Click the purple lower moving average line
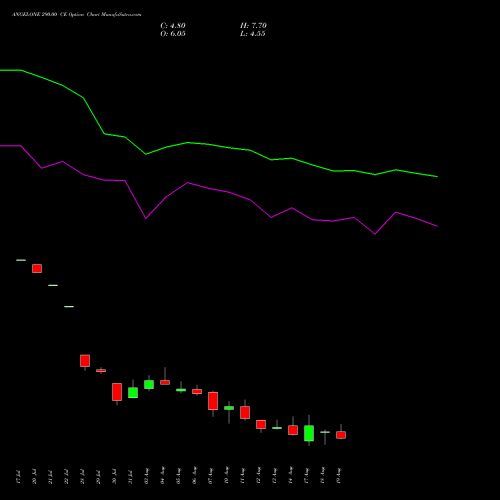 [x=219, y=191]
